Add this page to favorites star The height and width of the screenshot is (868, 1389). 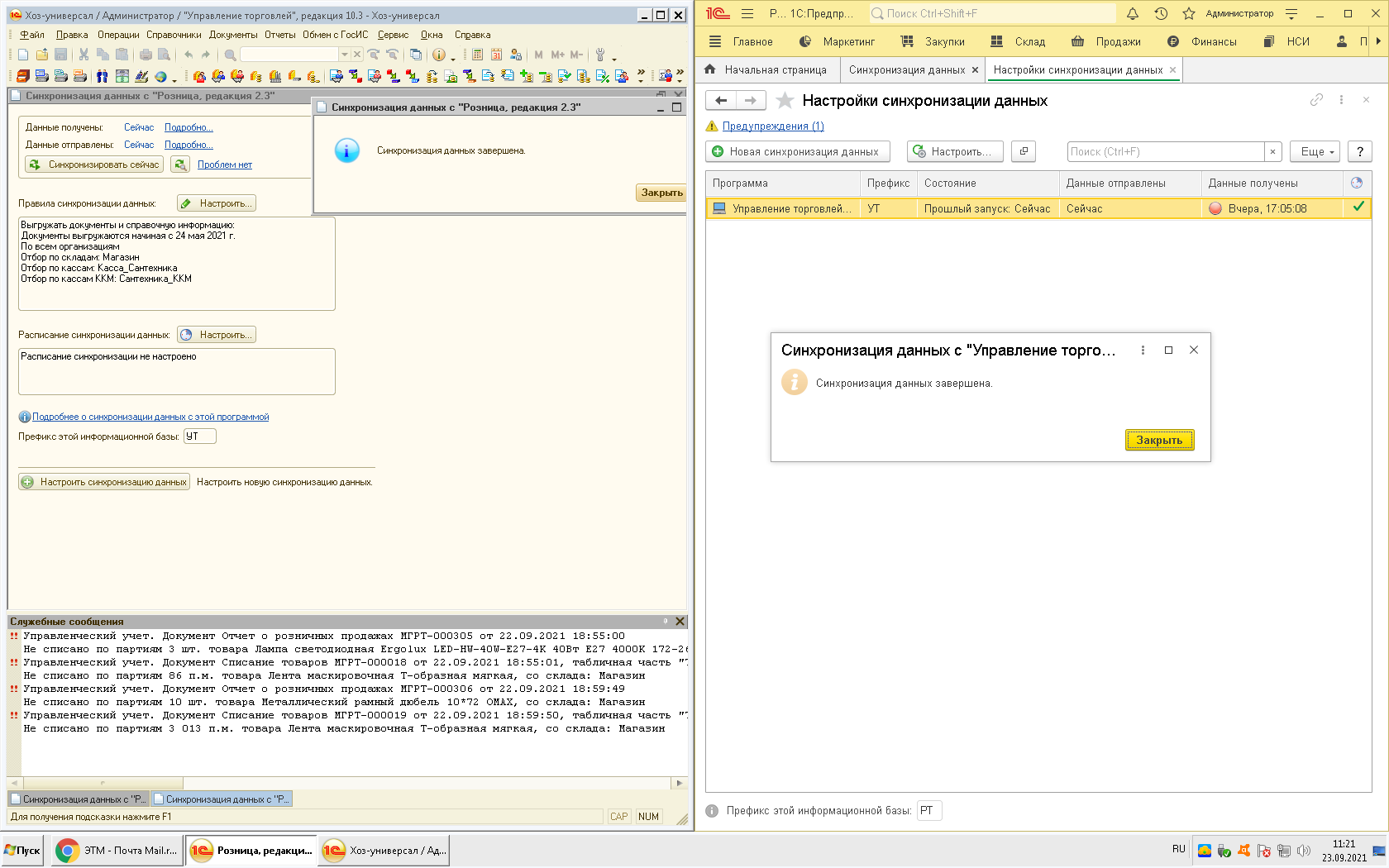(785, 101)
